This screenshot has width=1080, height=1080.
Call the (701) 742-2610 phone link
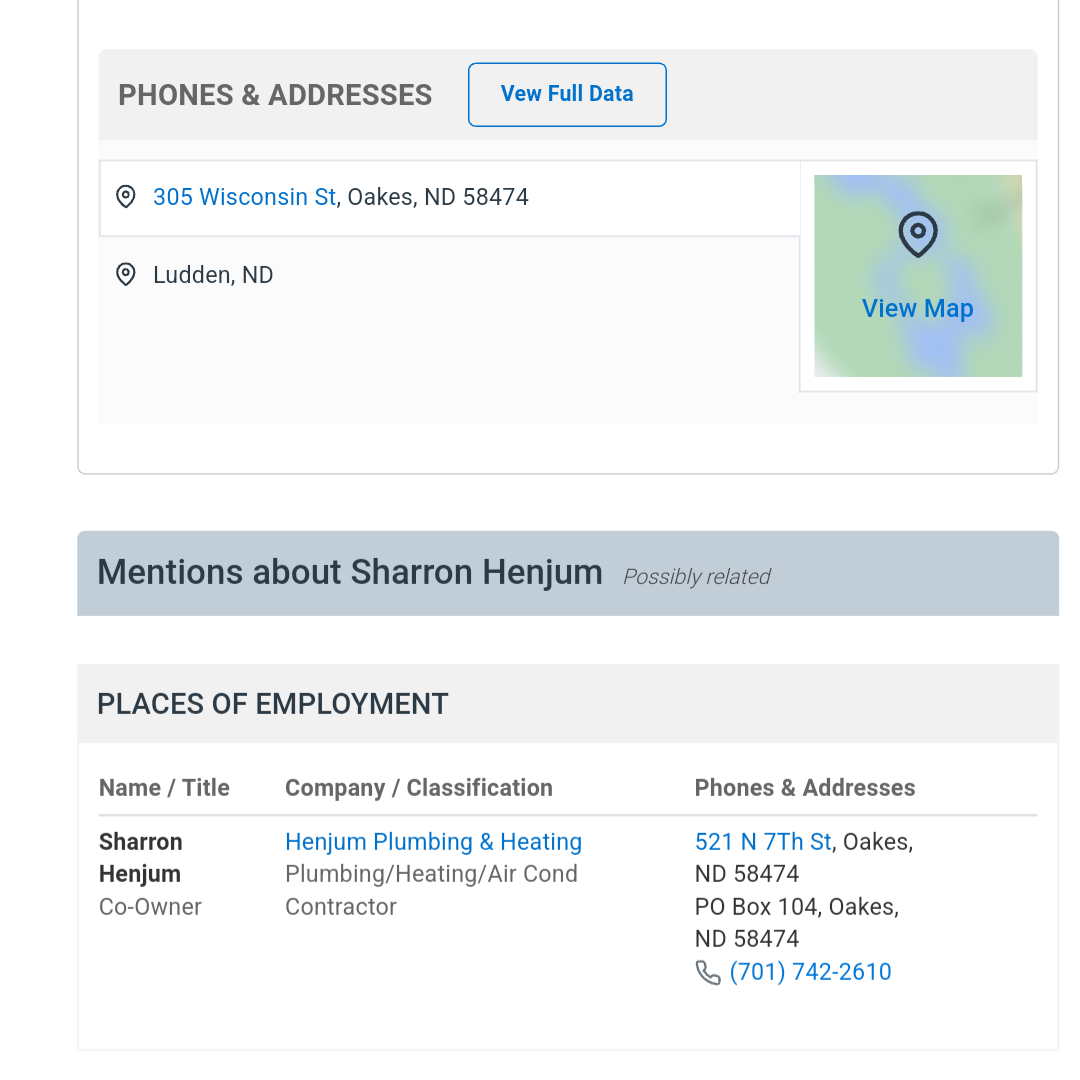pyautogui.click(x=810, y=972)
